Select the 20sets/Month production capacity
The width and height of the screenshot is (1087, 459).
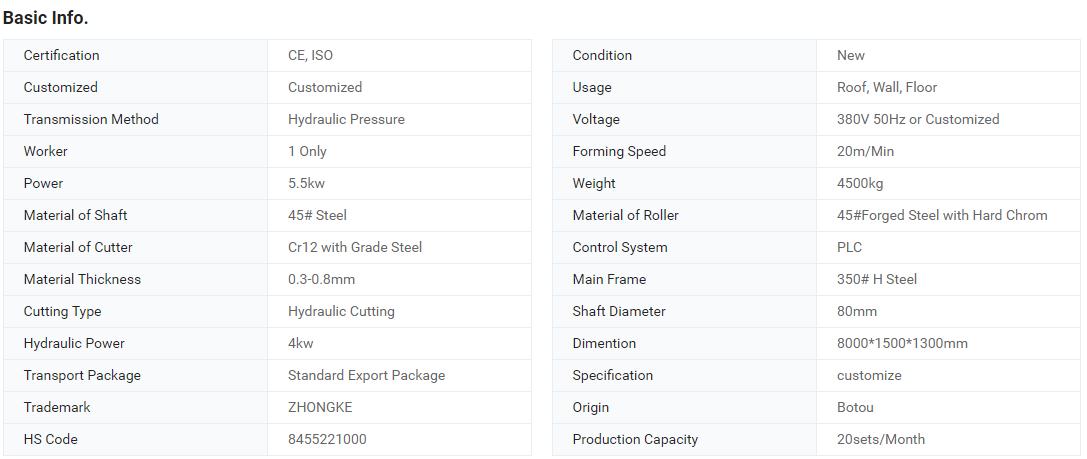[x=880, y=439]
